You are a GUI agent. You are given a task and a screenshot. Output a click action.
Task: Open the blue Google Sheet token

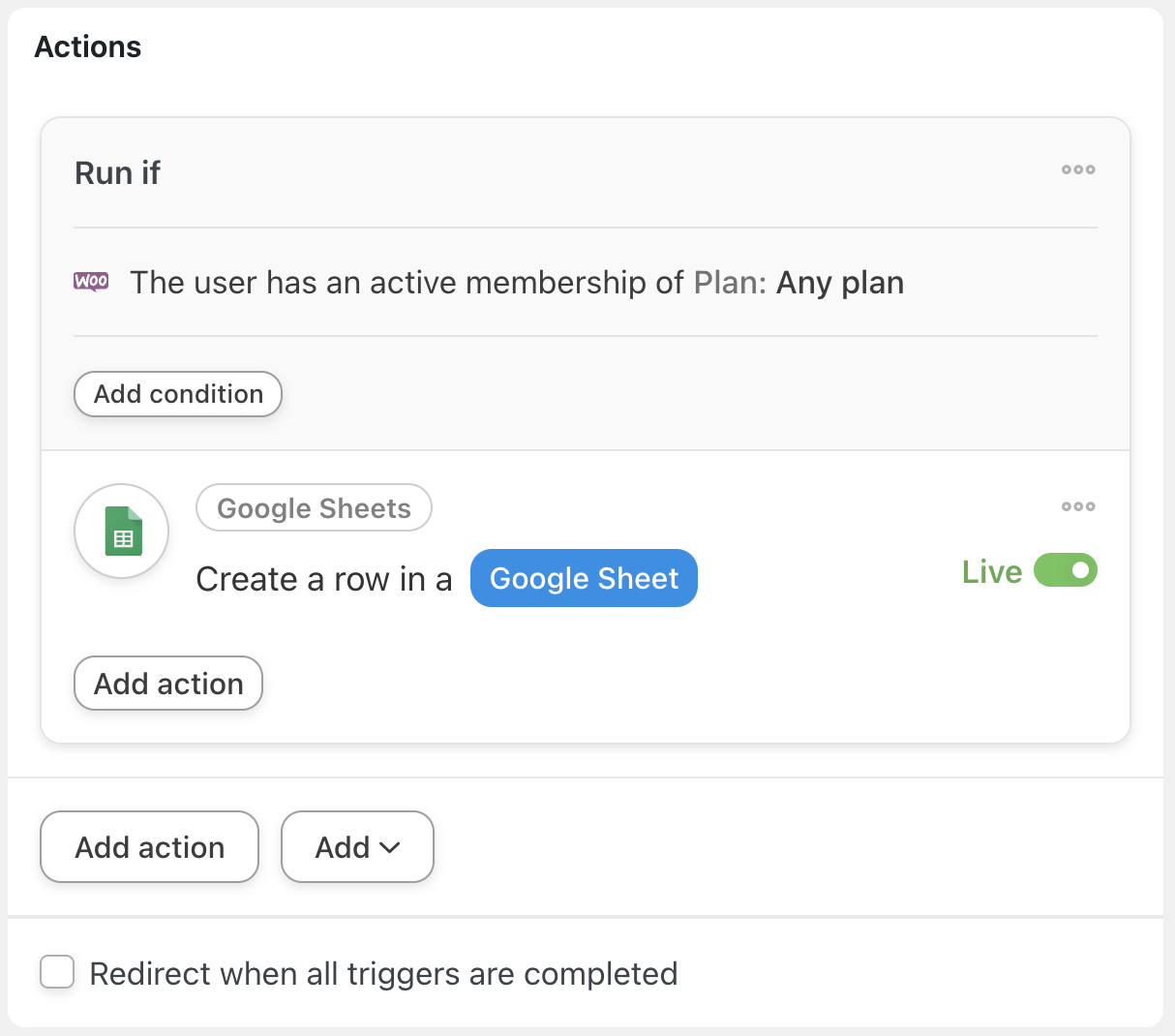pyautogui.click(x=584, y=579)
